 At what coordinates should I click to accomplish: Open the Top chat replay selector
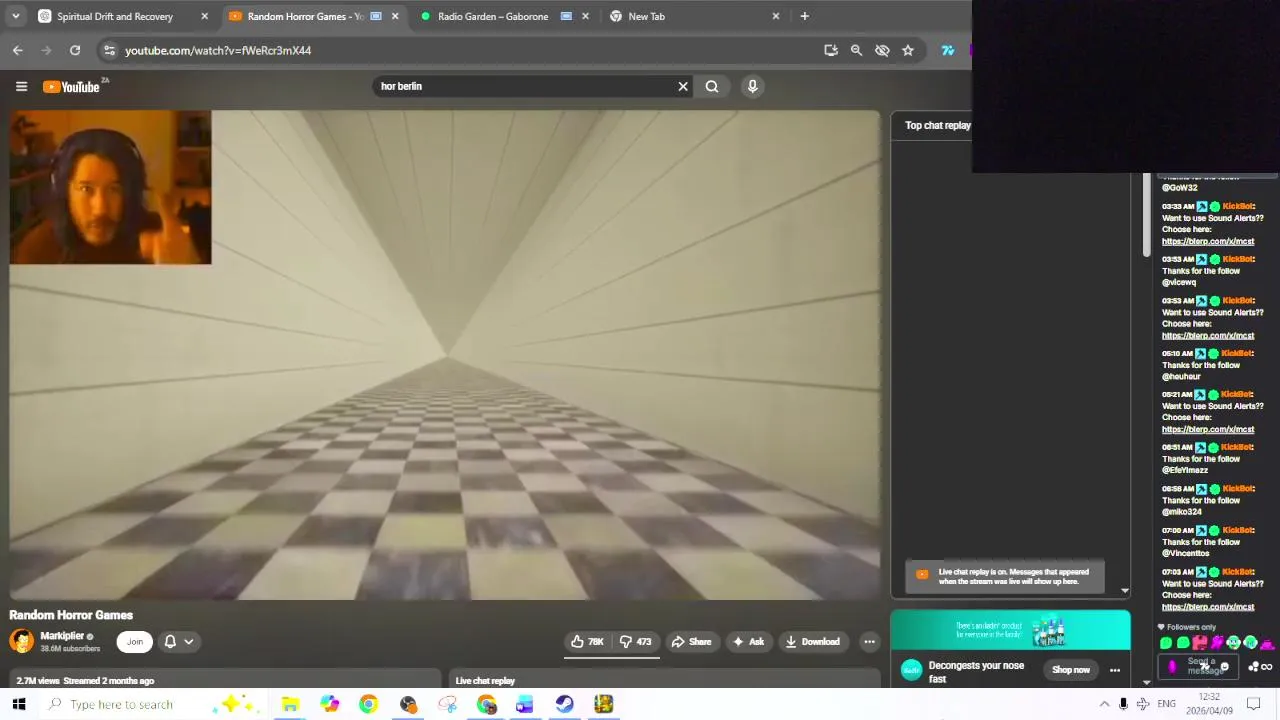[x=938, y=125]
